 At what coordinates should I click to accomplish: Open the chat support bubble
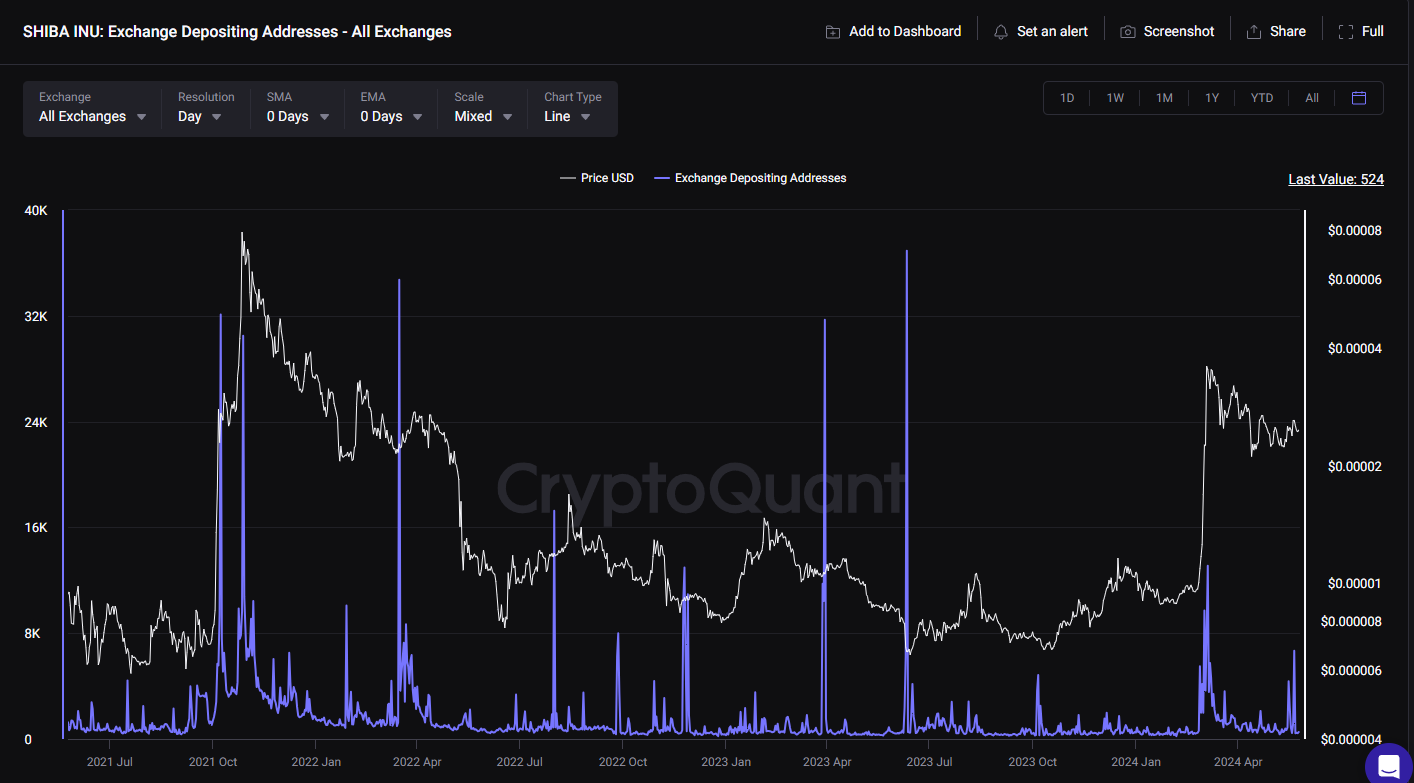click(x=1389, y=765)
